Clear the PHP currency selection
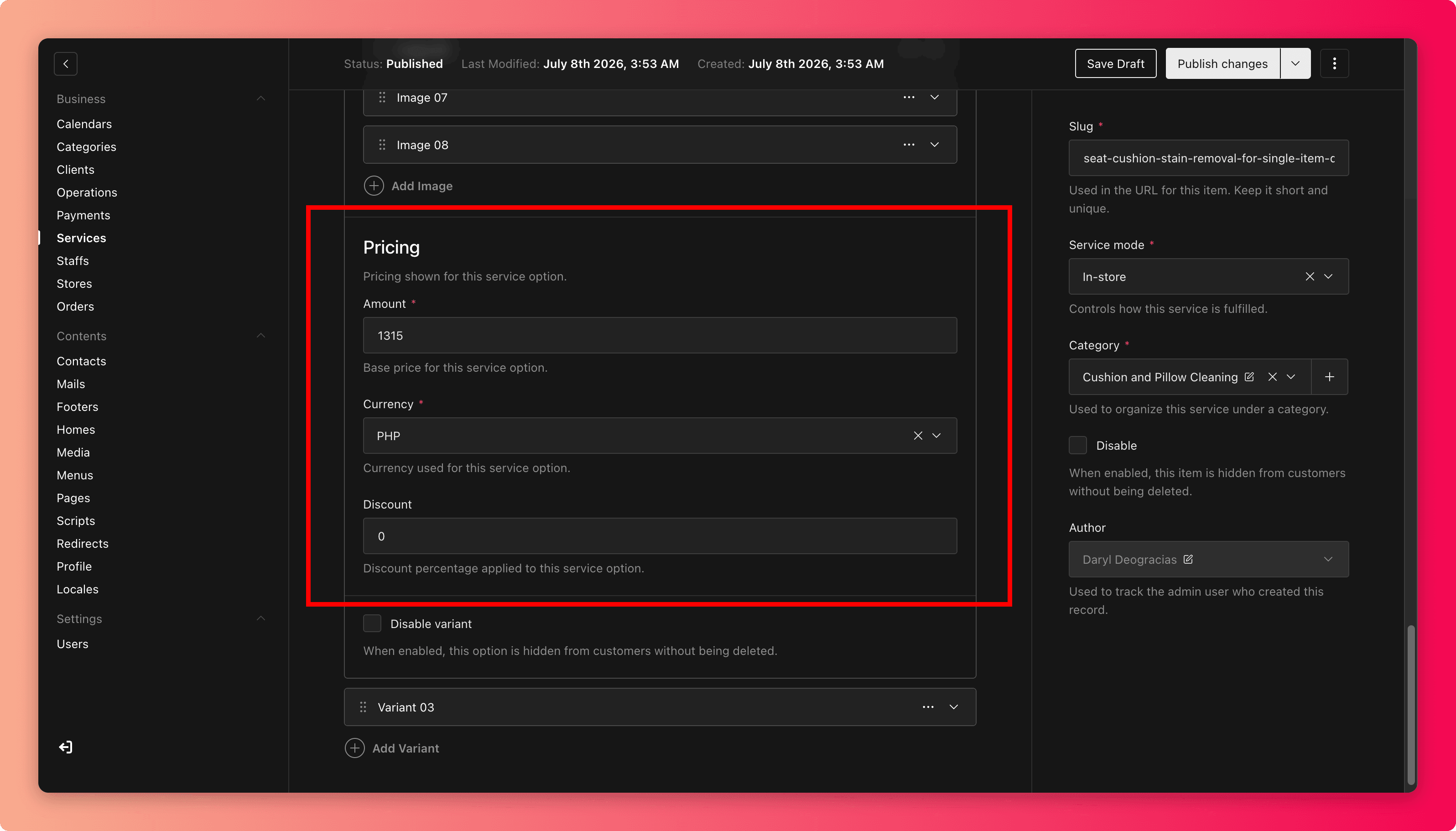 pos(918,436)
